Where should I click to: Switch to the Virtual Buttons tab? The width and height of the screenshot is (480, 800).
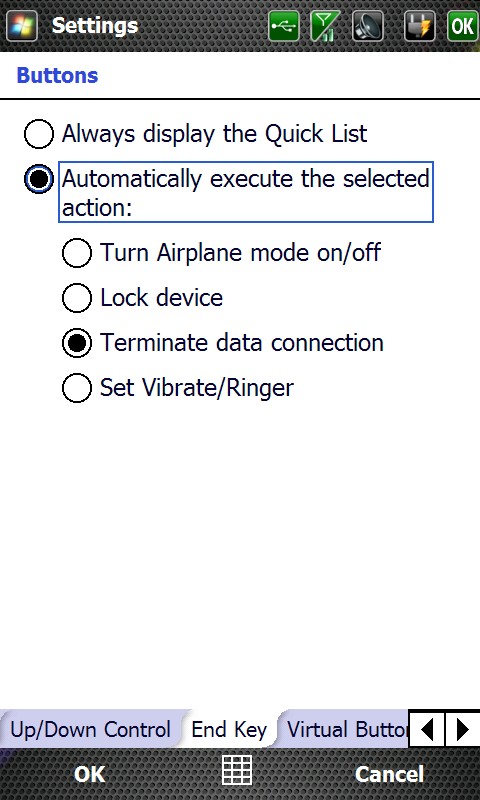pos(347,730)
